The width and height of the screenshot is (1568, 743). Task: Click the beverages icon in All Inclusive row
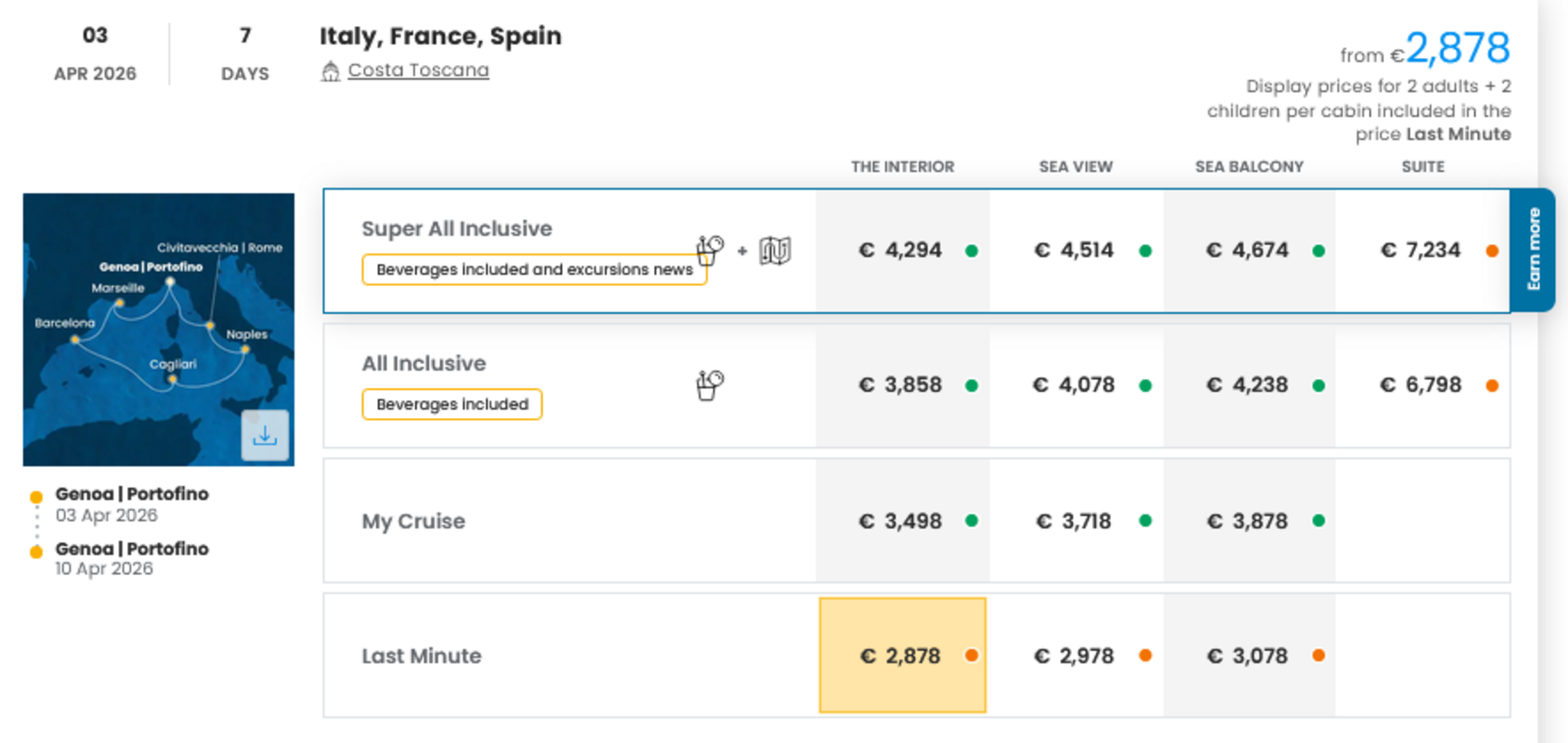point(710,385)
